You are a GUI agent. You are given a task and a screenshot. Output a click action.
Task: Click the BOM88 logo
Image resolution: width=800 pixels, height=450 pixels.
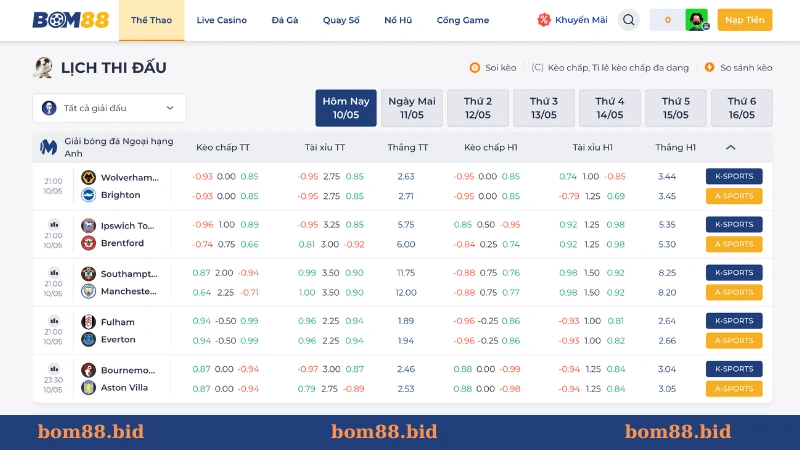coord(70,20)
